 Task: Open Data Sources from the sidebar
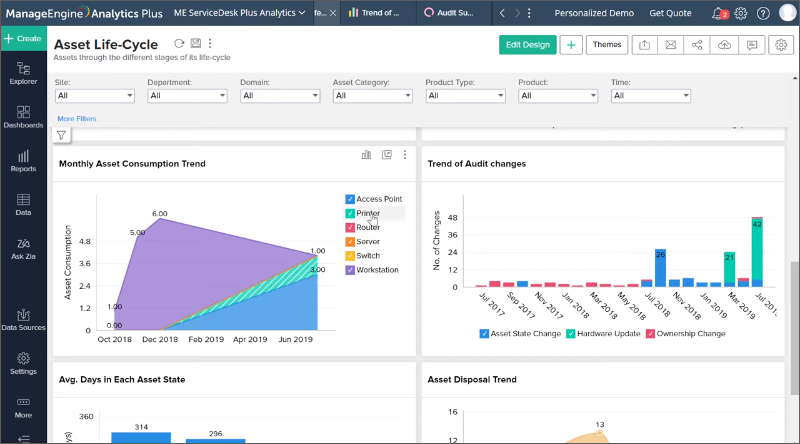[x=23, y=318]
